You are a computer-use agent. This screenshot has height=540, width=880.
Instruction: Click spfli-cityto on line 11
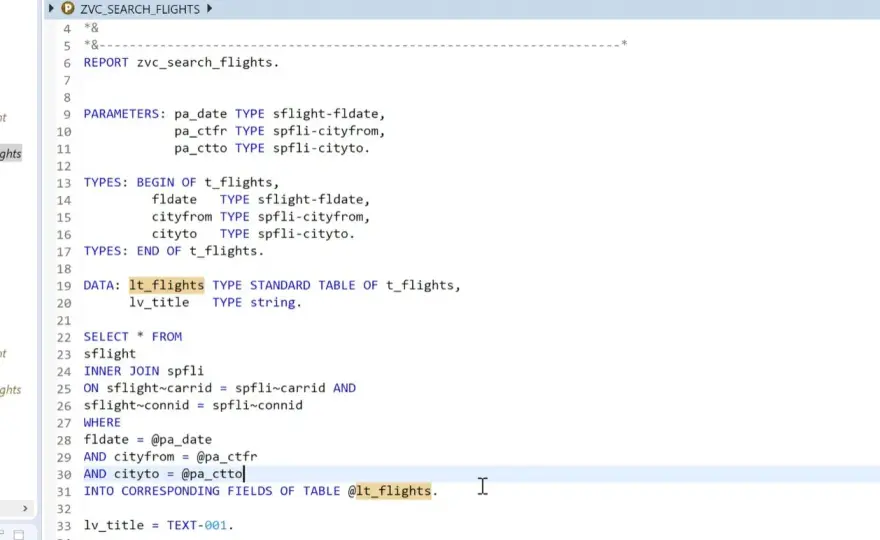(318, 148)
